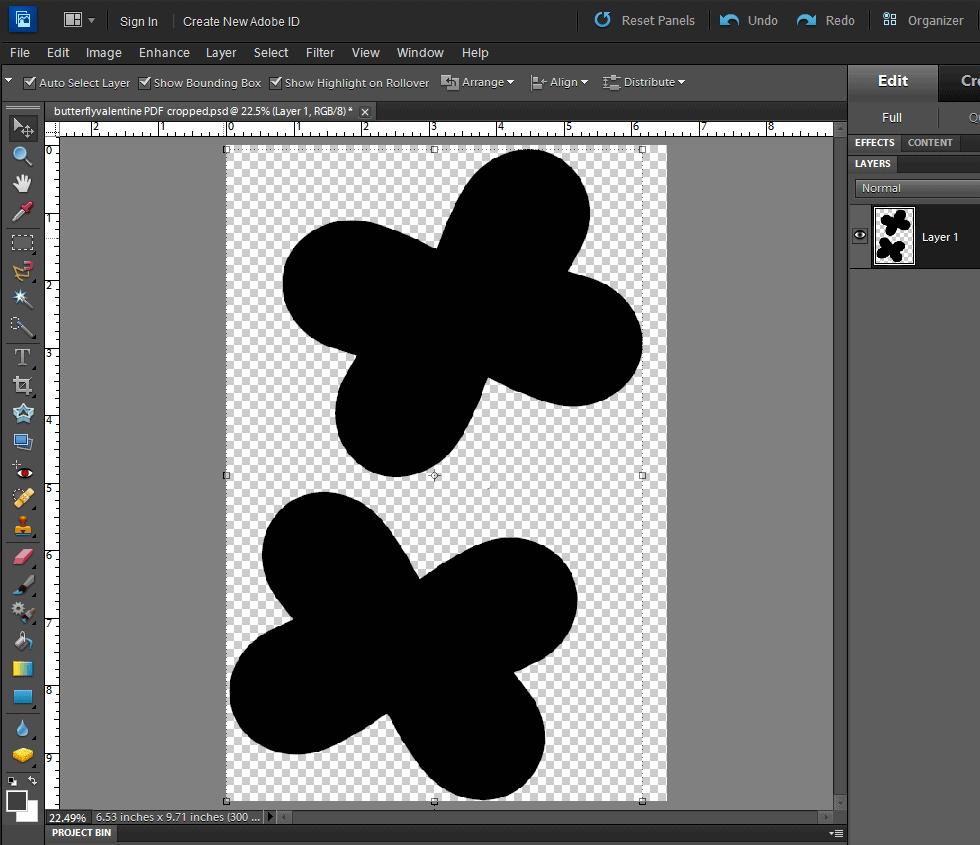Activate the Eyedropper tool
The height and width of the screenshot is (845, 980).
pyautogui.click(x=22, y=211)
